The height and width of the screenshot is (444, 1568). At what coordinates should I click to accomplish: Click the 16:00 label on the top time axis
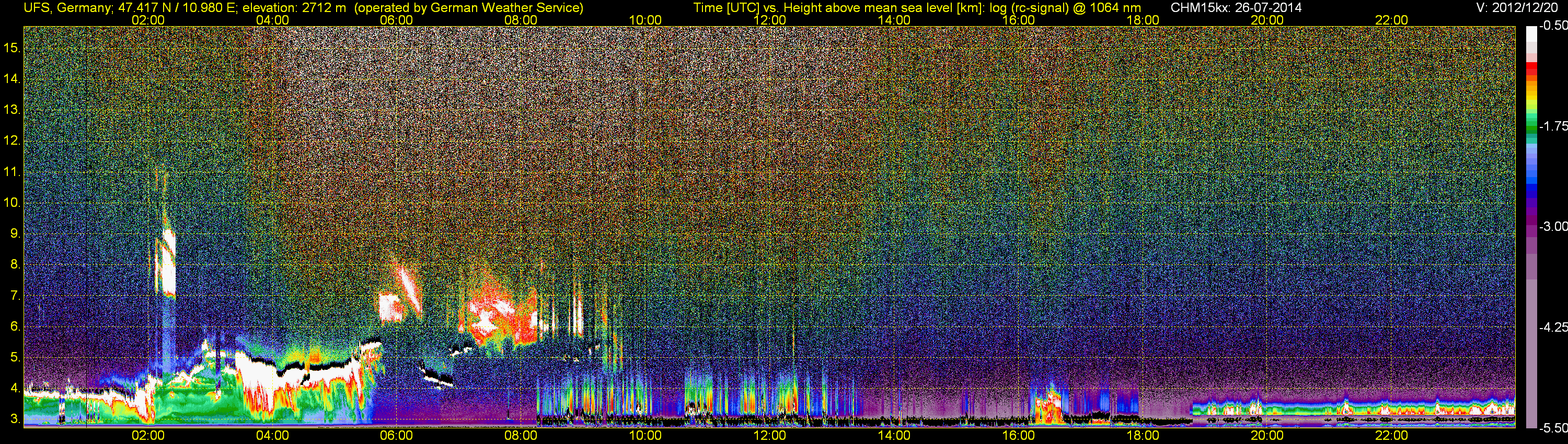click(1018, 20)
